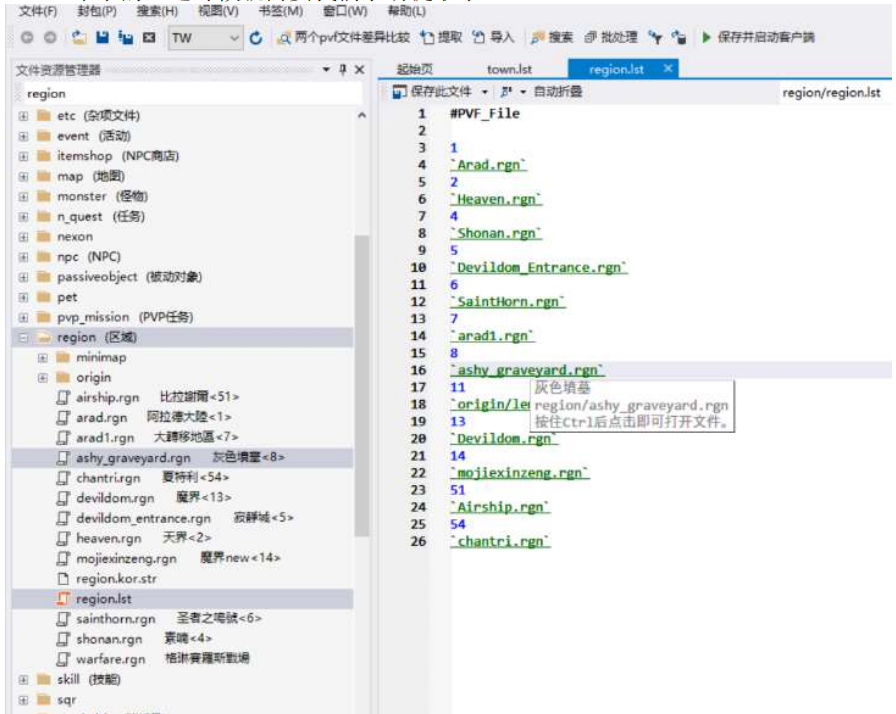Screen dimensions: 896x714
Task: Click the save all icon
Action: tap(123, 38)
